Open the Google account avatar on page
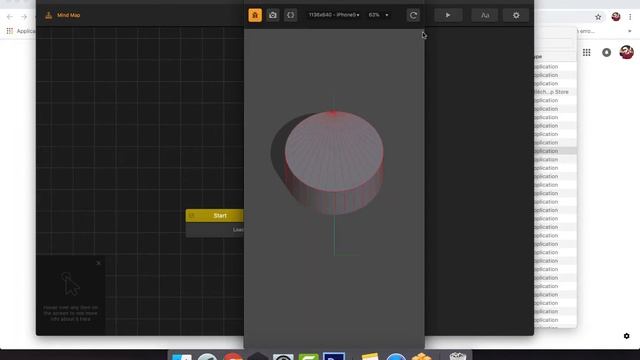 click(627, 52)
